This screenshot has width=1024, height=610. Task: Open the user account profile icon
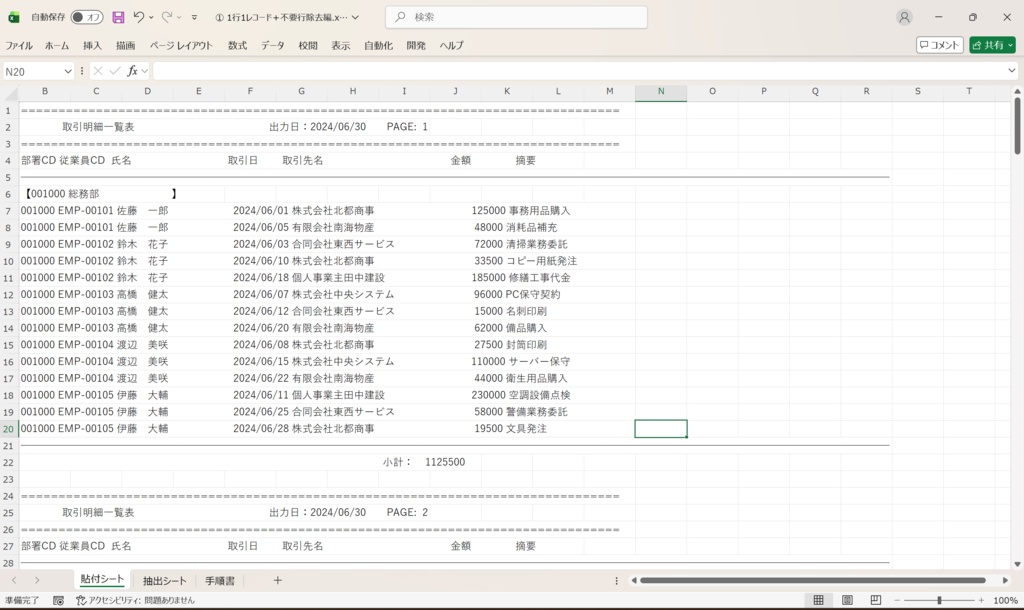coord(904,18)
